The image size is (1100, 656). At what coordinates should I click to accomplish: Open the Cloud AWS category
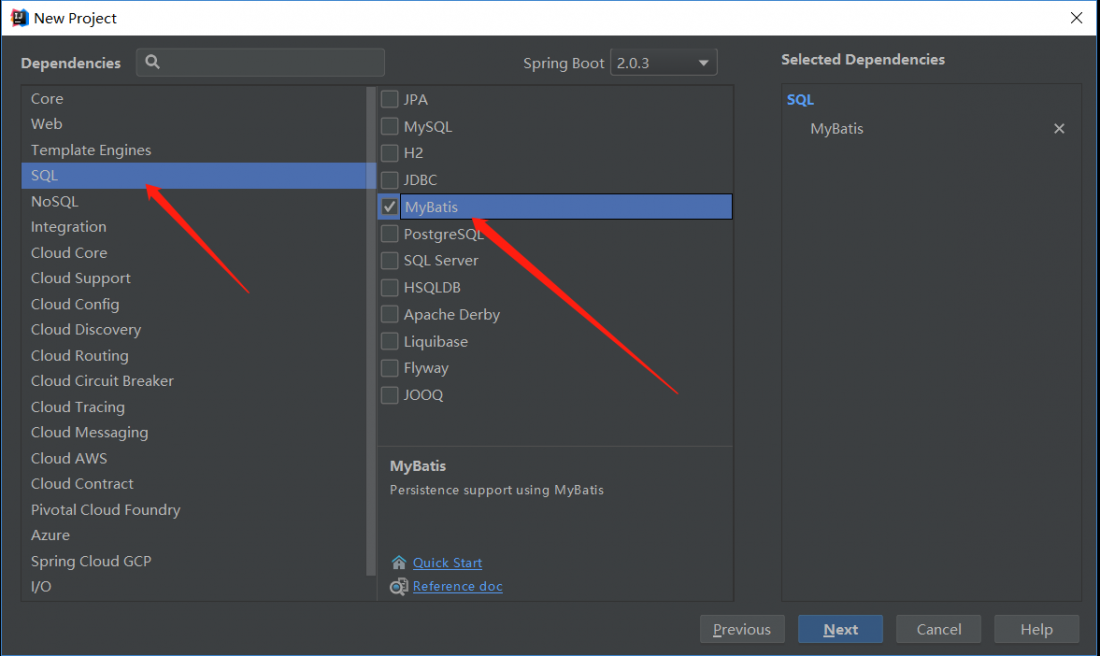[194, 458]
